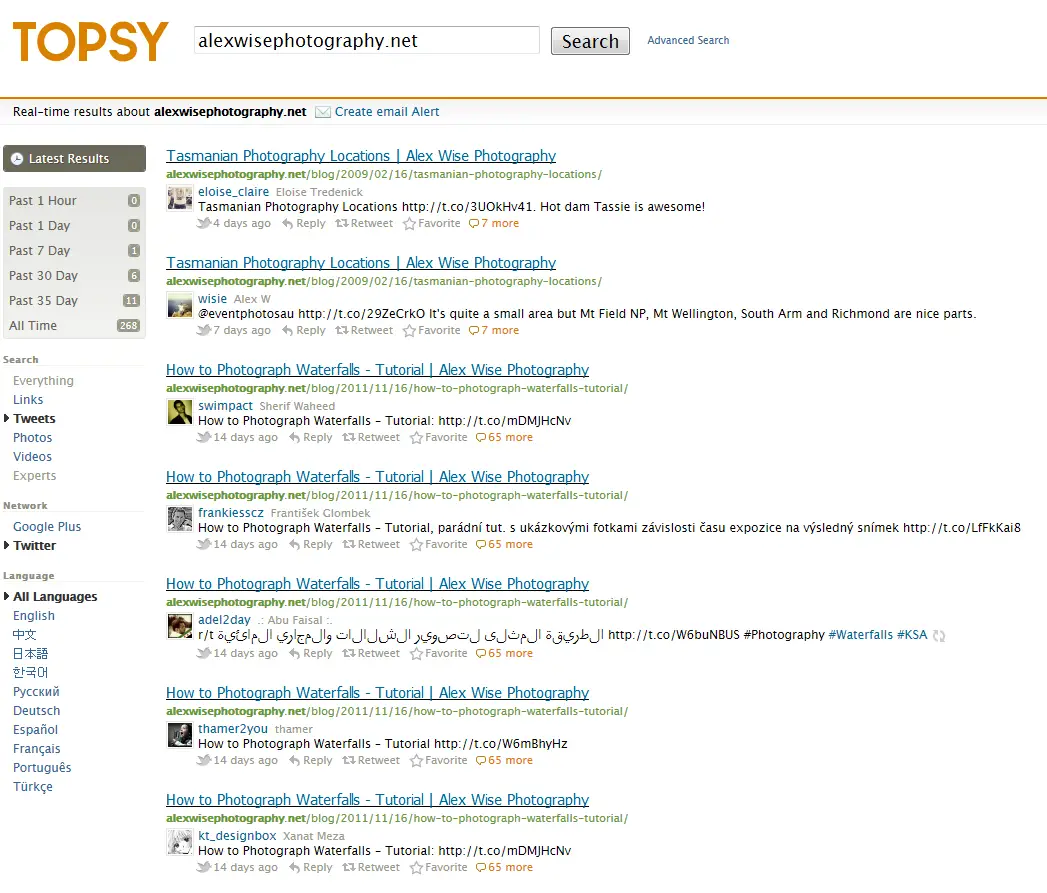Click the Twitter bird icon on wisie's tweet
The height and width of the screenshot is (893, 1047).
click(x=204, y=330)
